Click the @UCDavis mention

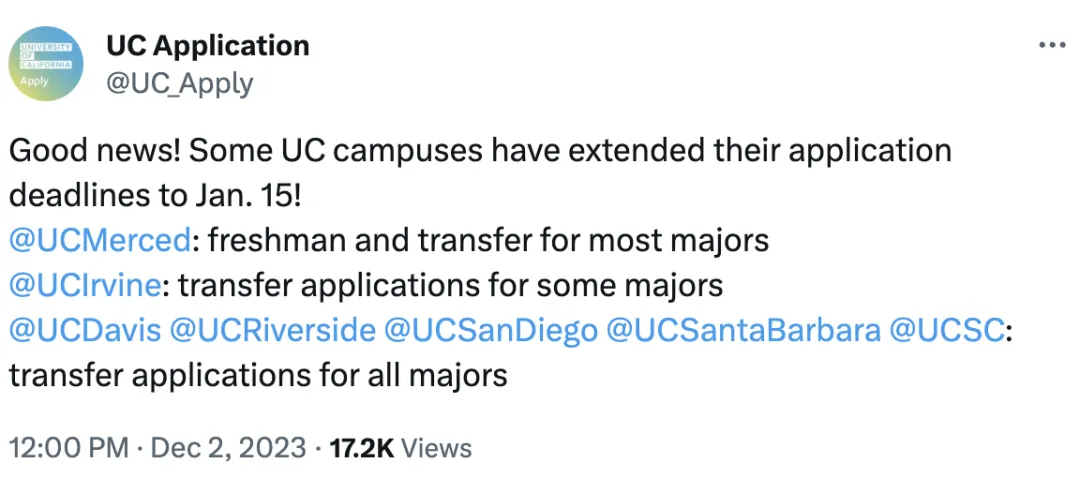(84, 330)
